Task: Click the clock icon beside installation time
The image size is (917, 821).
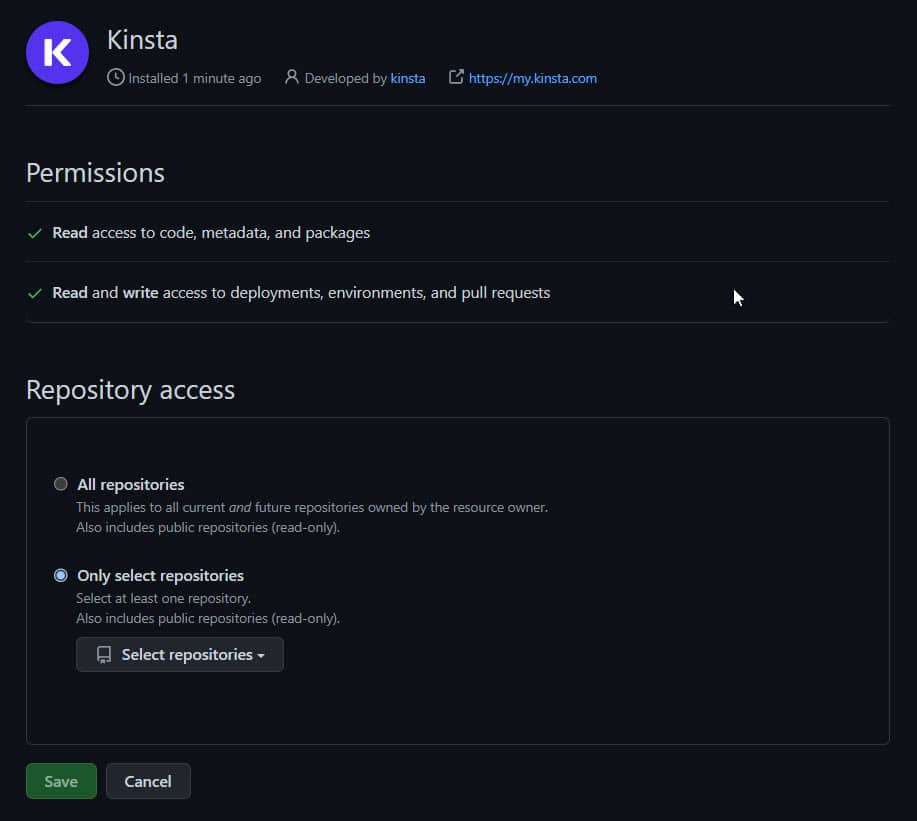Action: click(x=116, y=78)
